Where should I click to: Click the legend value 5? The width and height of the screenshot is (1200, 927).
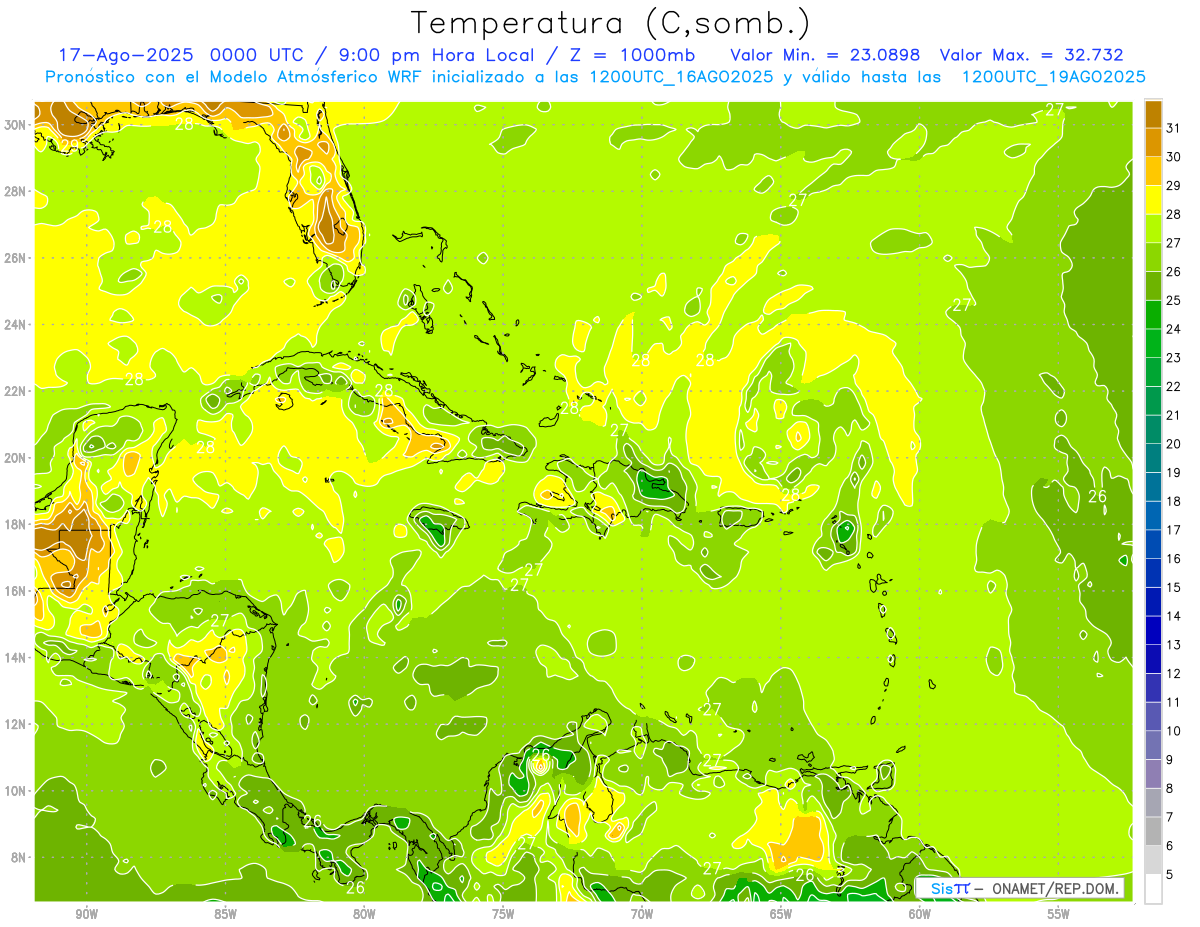(1170, 875)
